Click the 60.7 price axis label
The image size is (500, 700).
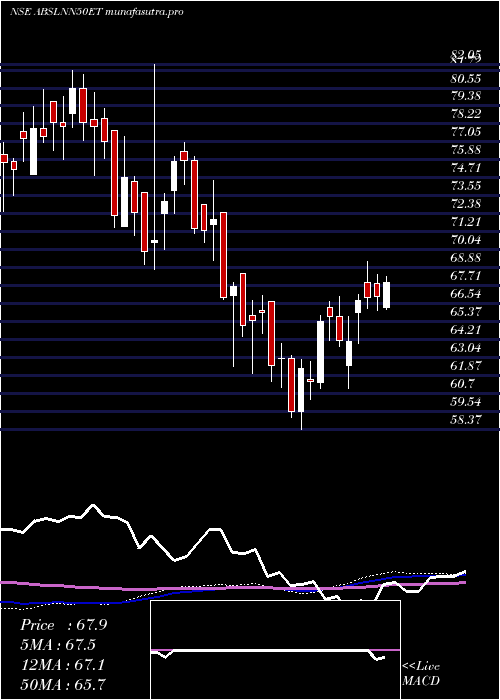(463, 383)
